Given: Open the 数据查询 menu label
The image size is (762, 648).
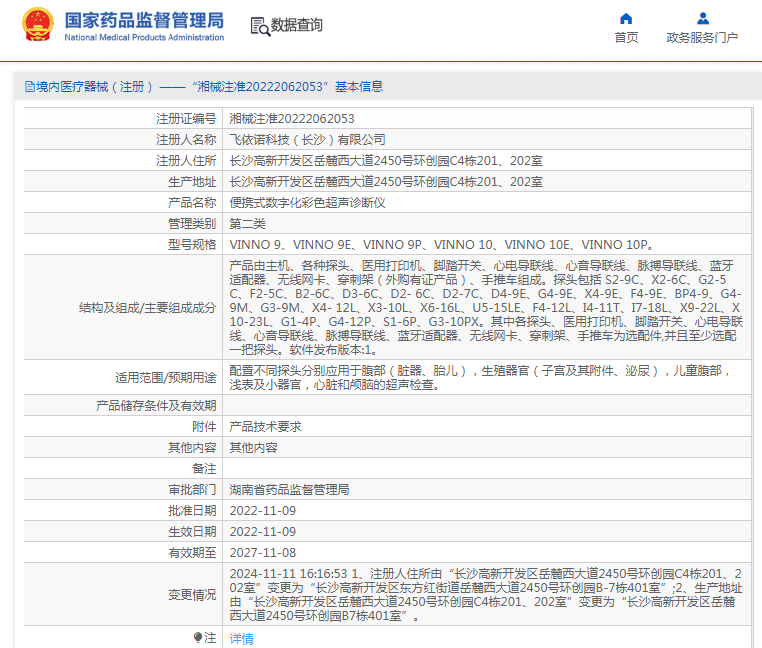Looking at the screenshot, I should click(x=297, y=26).
